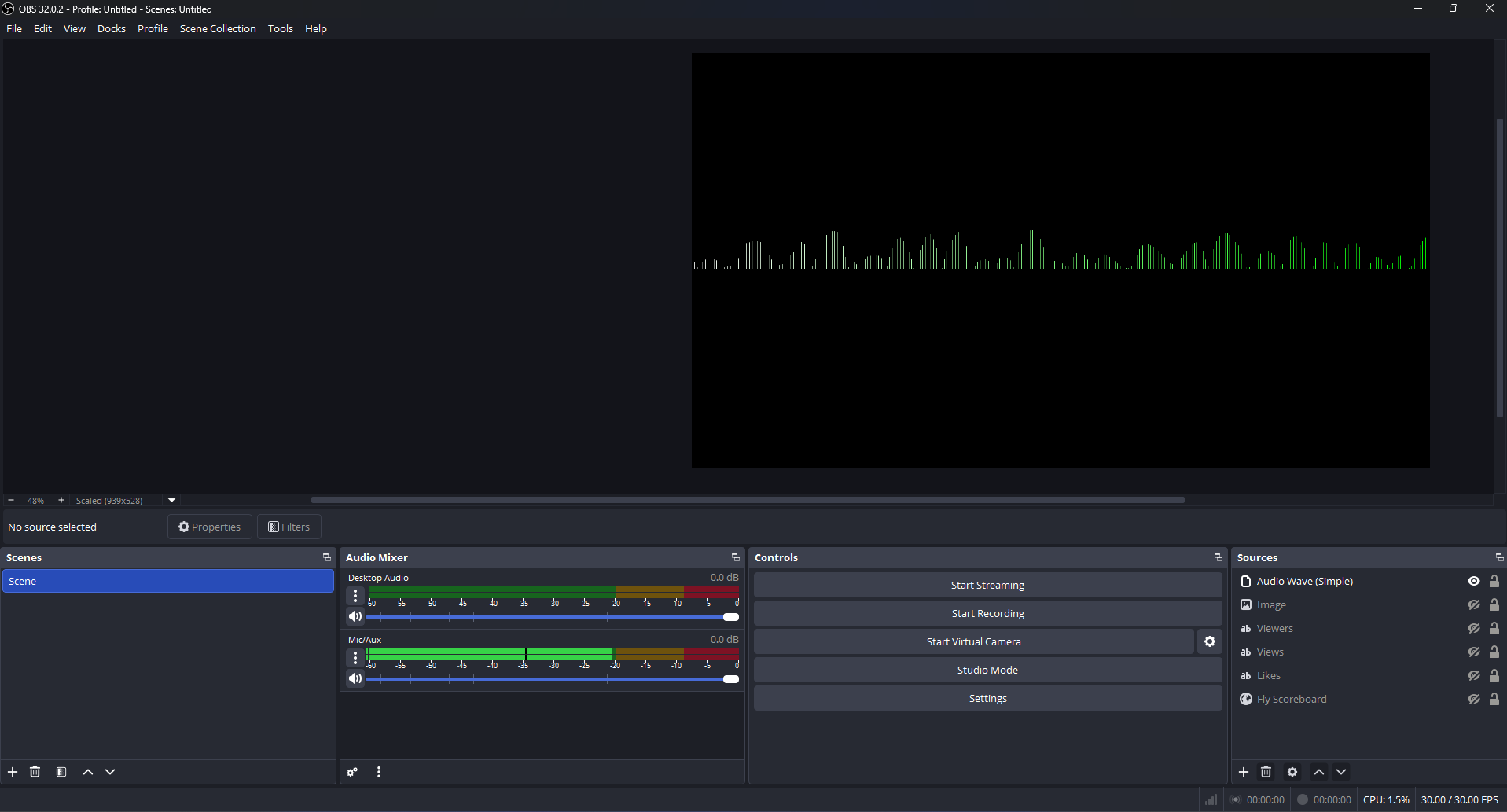
Task: Open Desktop Audio options via kebab menu
Action: [355, 595]
